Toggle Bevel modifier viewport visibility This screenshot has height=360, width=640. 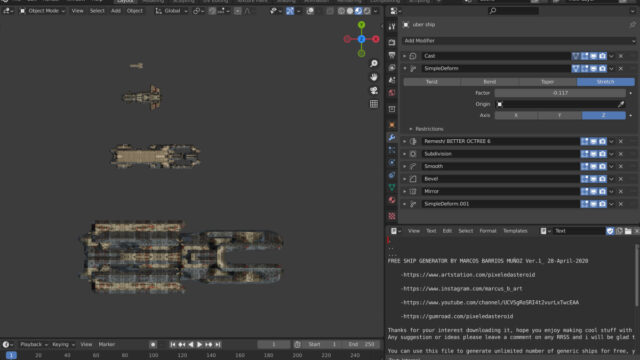(593, 179)
